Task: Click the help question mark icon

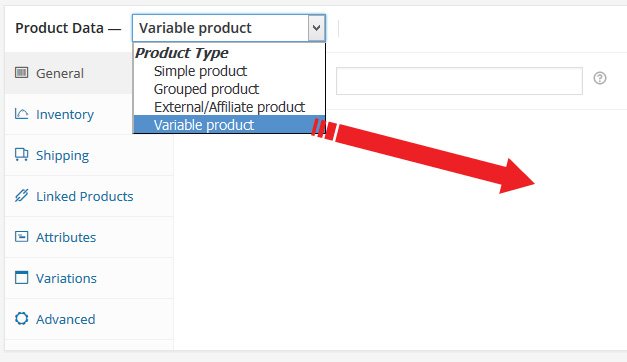Action: (x=599, y=78)
